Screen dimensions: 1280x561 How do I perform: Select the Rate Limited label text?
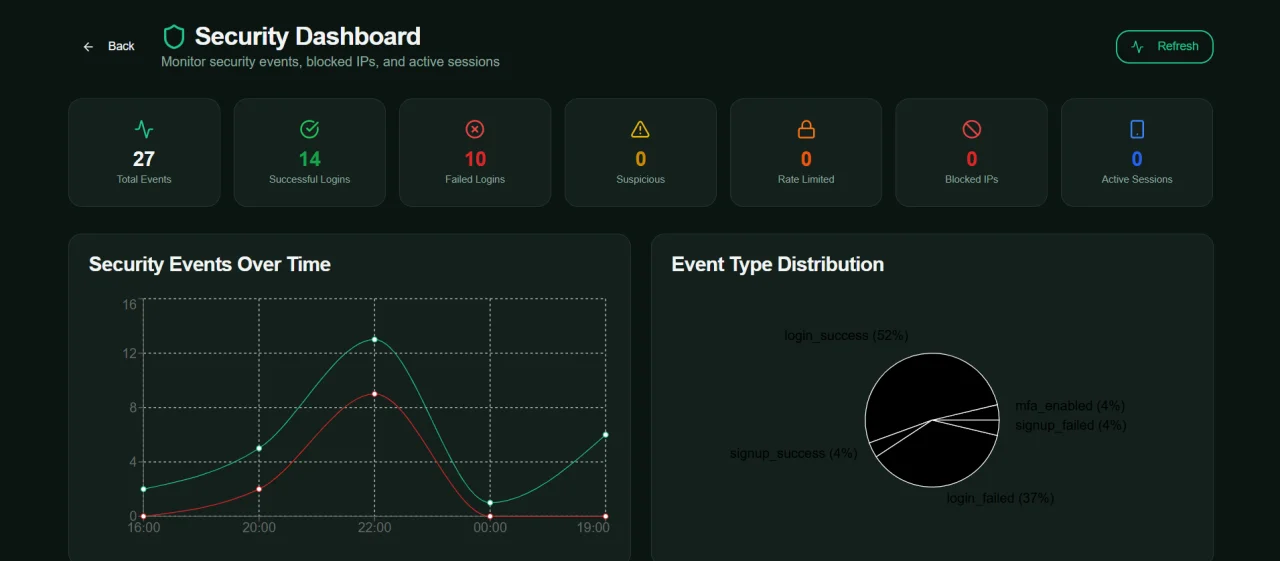pos(806,180)
